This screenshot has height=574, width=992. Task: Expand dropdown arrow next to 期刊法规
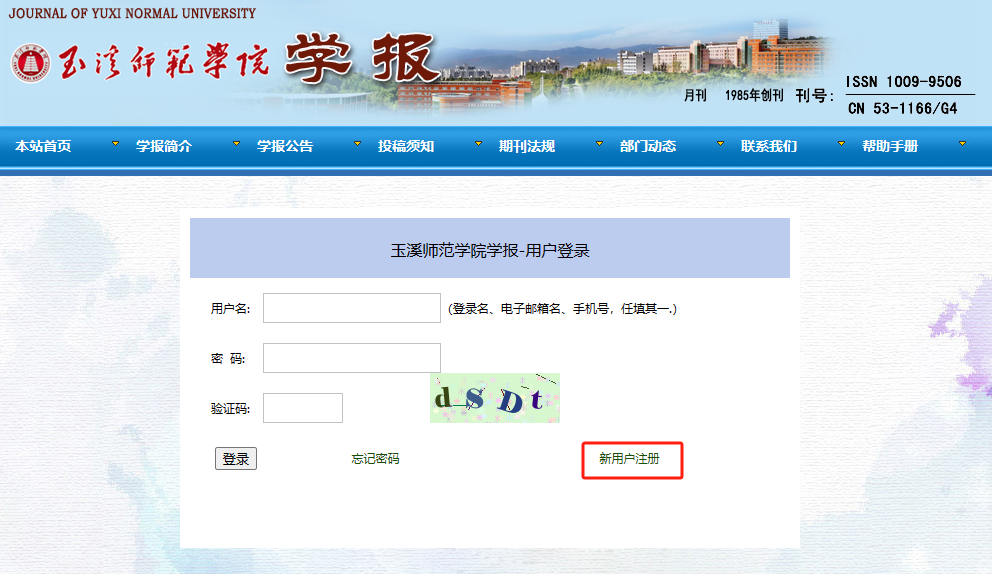point(599,144)
